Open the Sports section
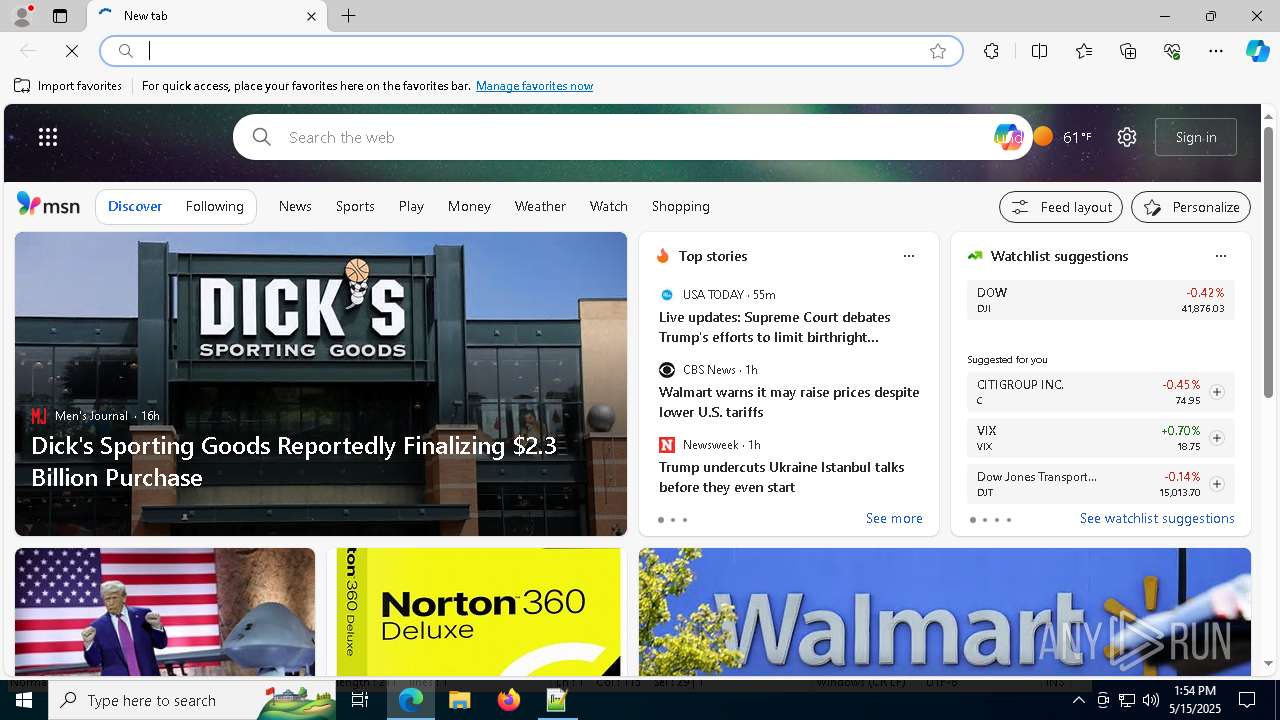The image size is (1280, 720). click(x=355, y=206)
